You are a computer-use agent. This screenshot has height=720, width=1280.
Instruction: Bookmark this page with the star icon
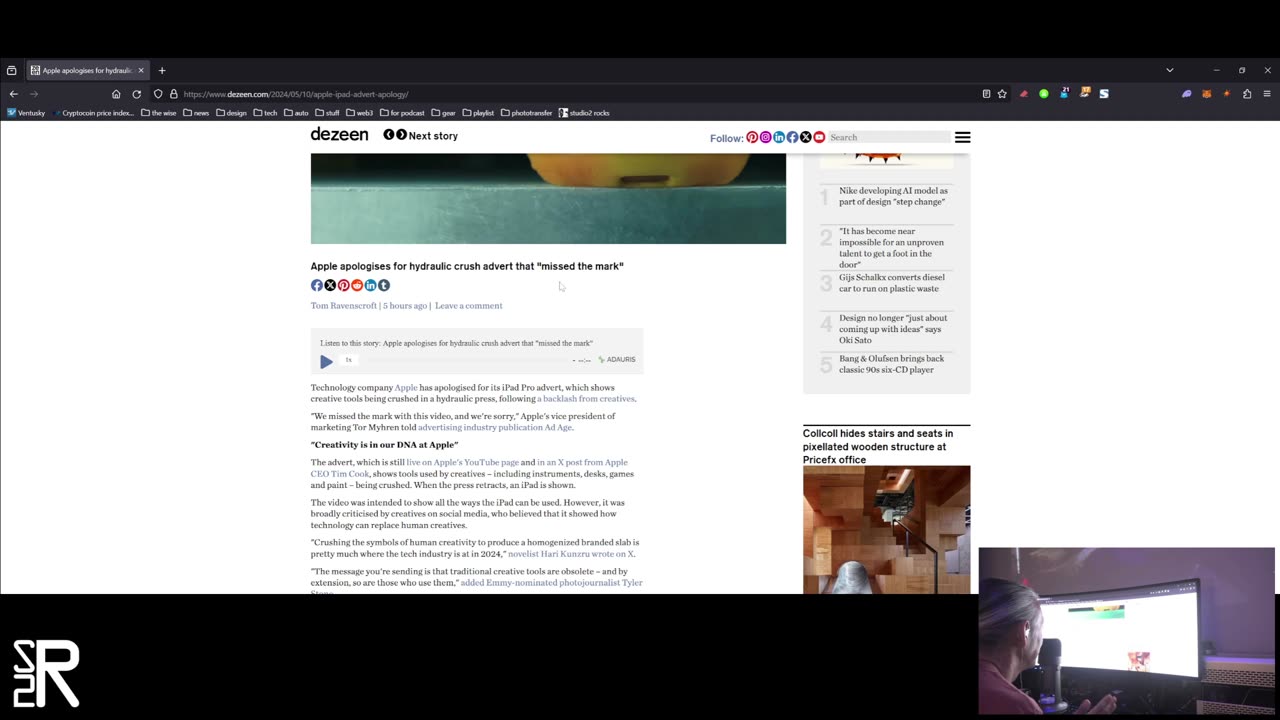[x=1002, y=94]
